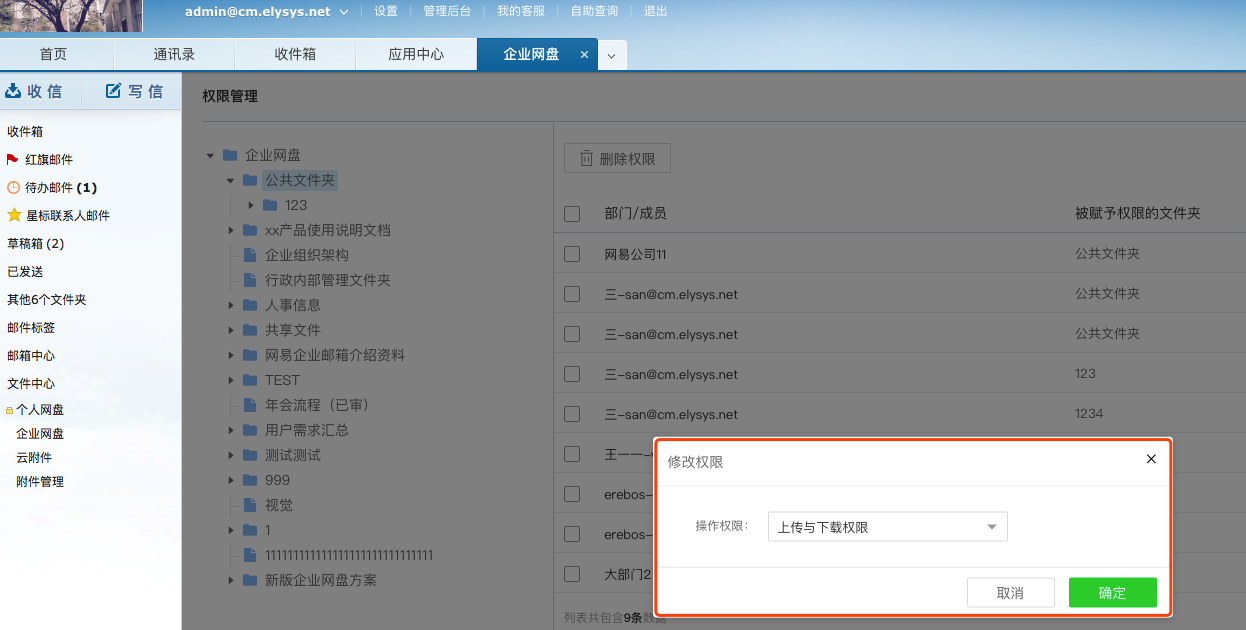The image size is (1246, 630).
Task: Click the trash icon in 删除权限
Action: (586, 158)
